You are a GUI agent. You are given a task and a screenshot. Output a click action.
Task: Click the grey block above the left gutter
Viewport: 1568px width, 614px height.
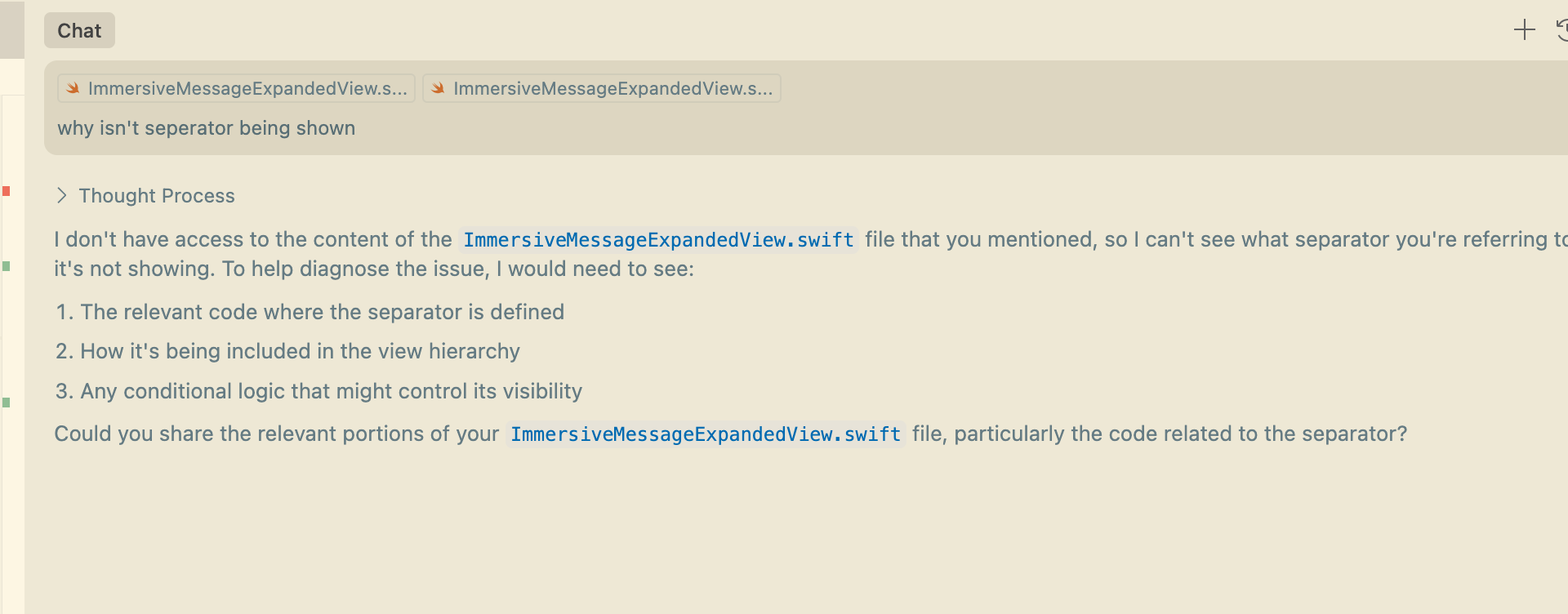pos(12,29)
